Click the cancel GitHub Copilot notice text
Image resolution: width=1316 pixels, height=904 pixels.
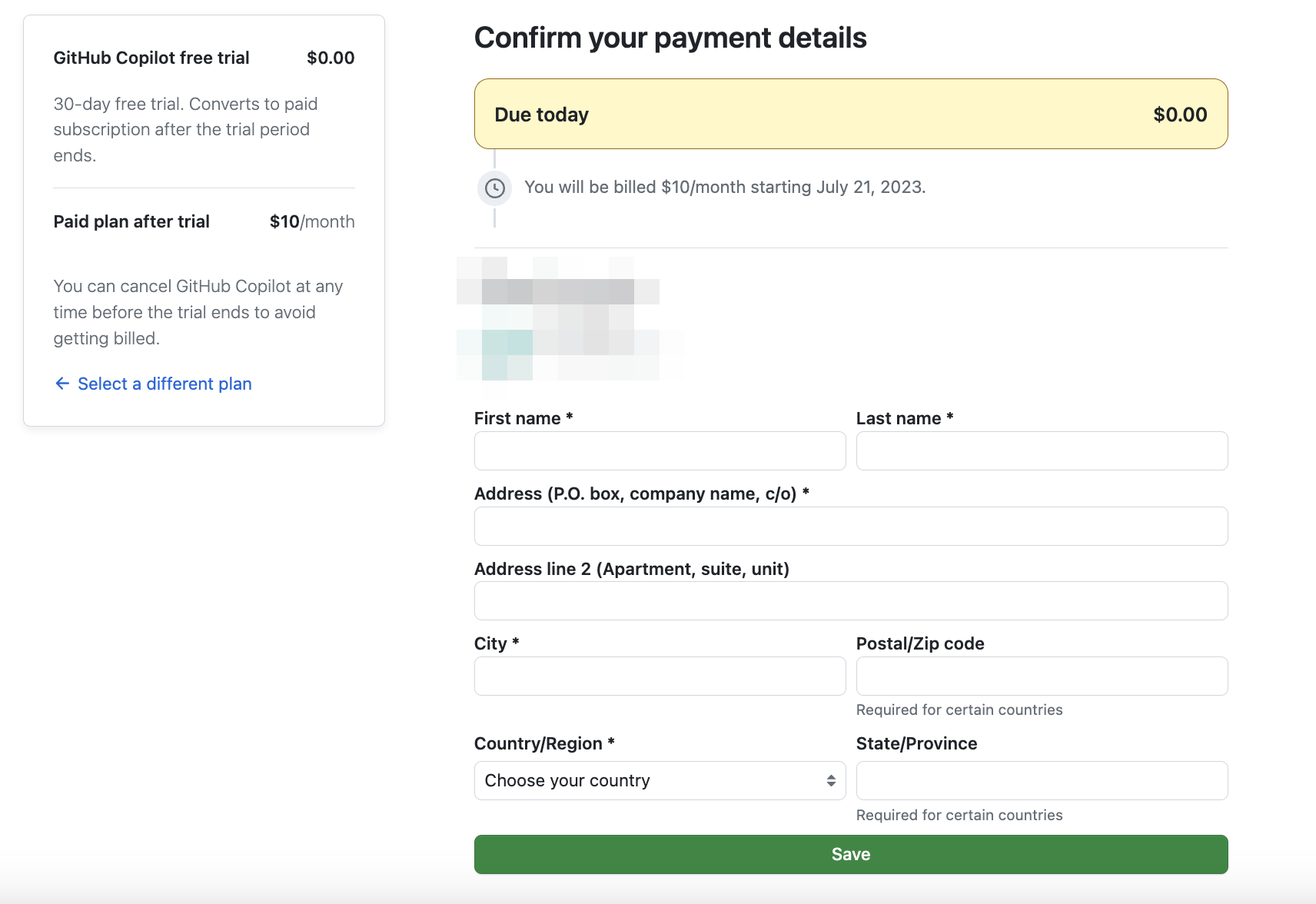(x=198, y=312)
